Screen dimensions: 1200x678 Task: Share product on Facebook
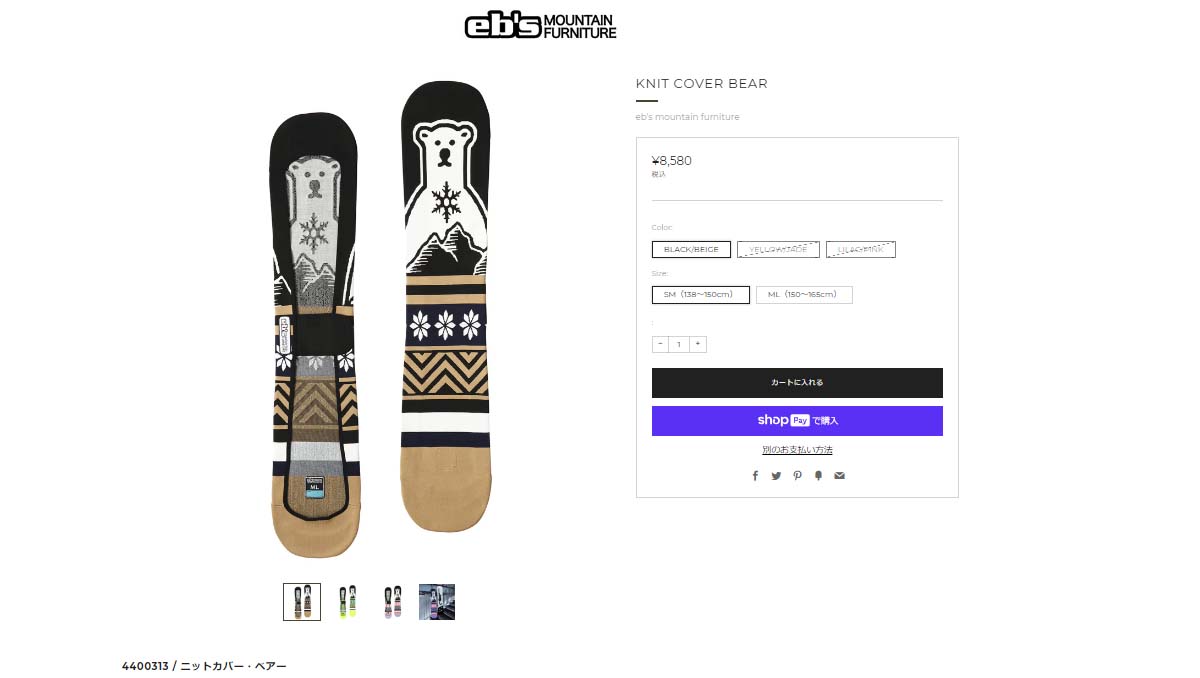(x=755, y=476)
